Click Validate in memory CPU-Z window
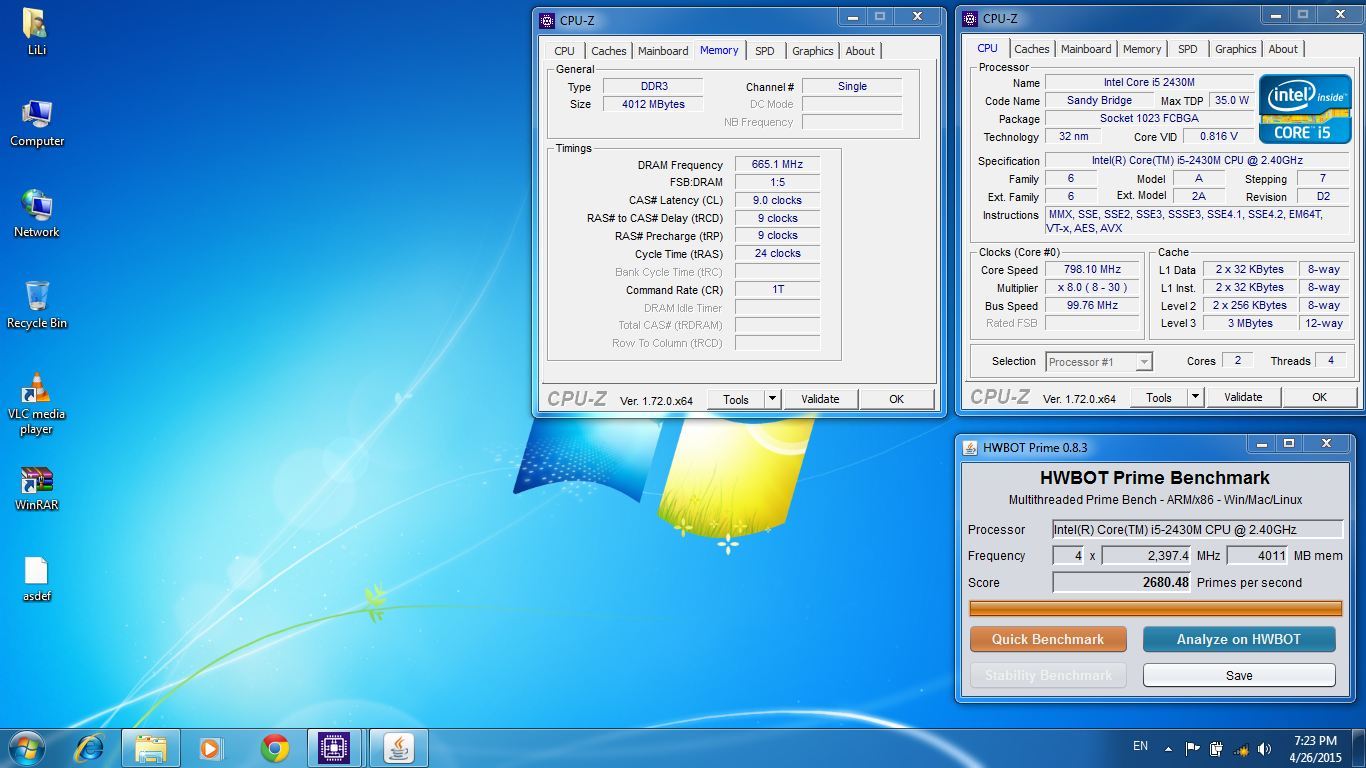 click(820, 399)
